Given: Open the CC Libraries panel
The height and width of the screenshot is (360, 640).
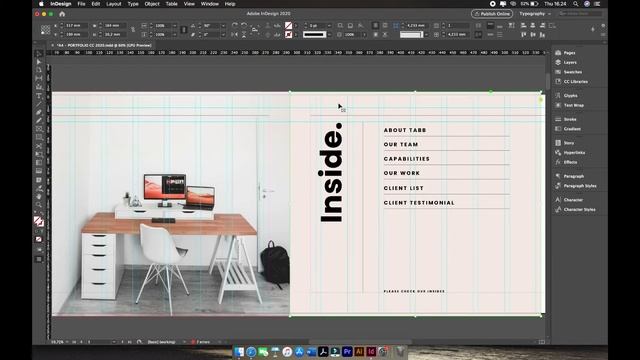Looking at the screenshot, I should (x=576, y=82).
